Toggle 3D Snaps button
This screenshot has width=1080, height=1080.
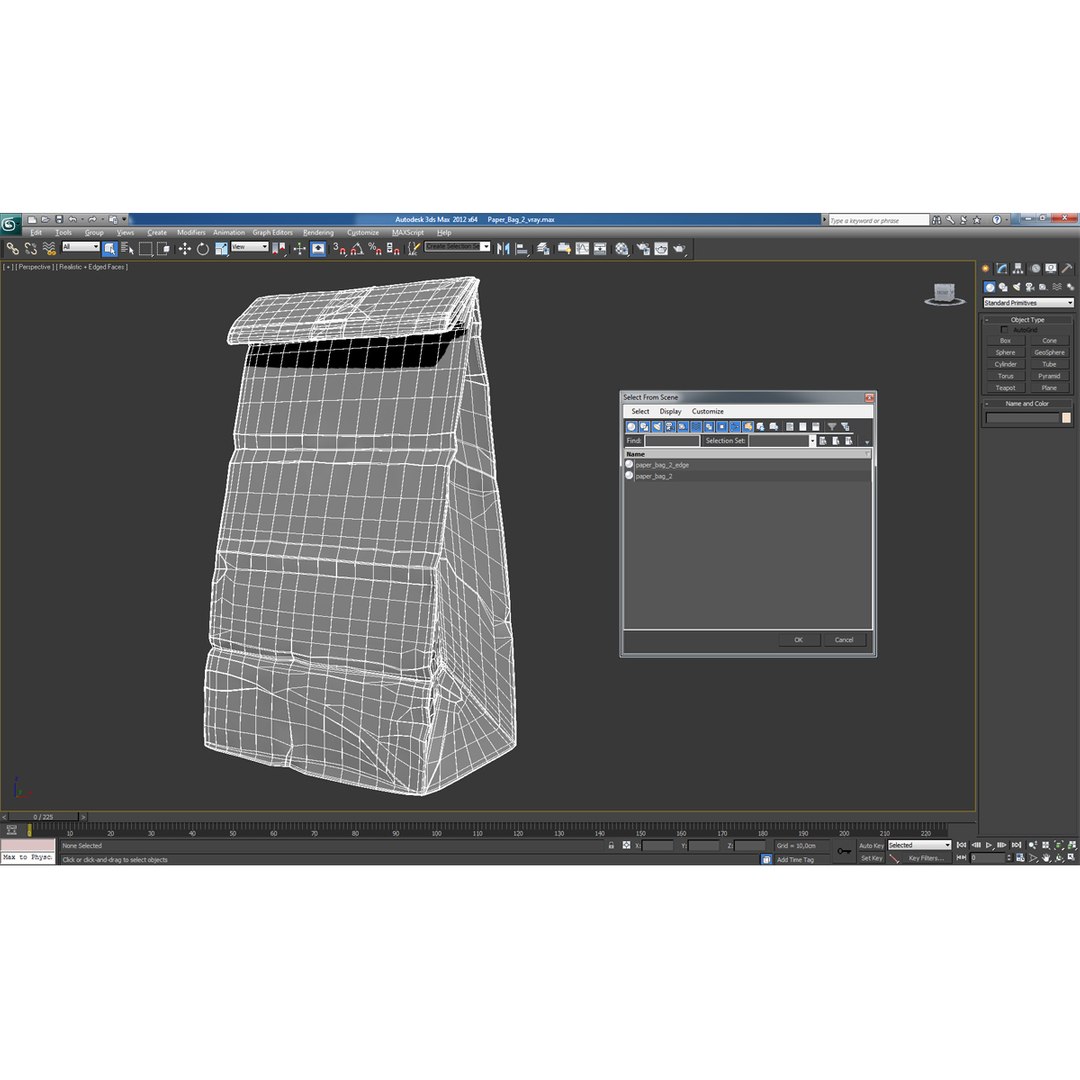(x=340, y=249)
